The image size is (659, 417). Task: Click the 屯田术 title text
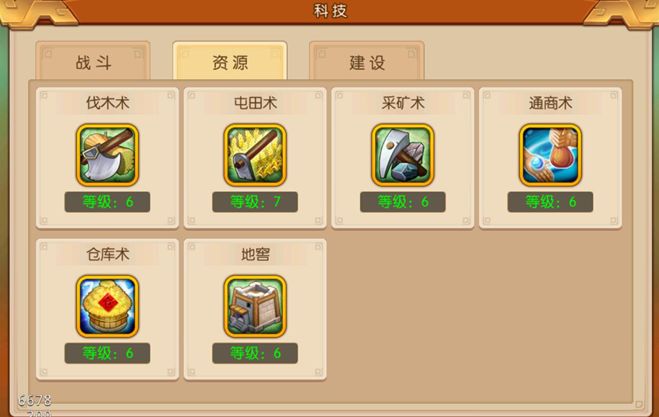click(x=255, y=103)
